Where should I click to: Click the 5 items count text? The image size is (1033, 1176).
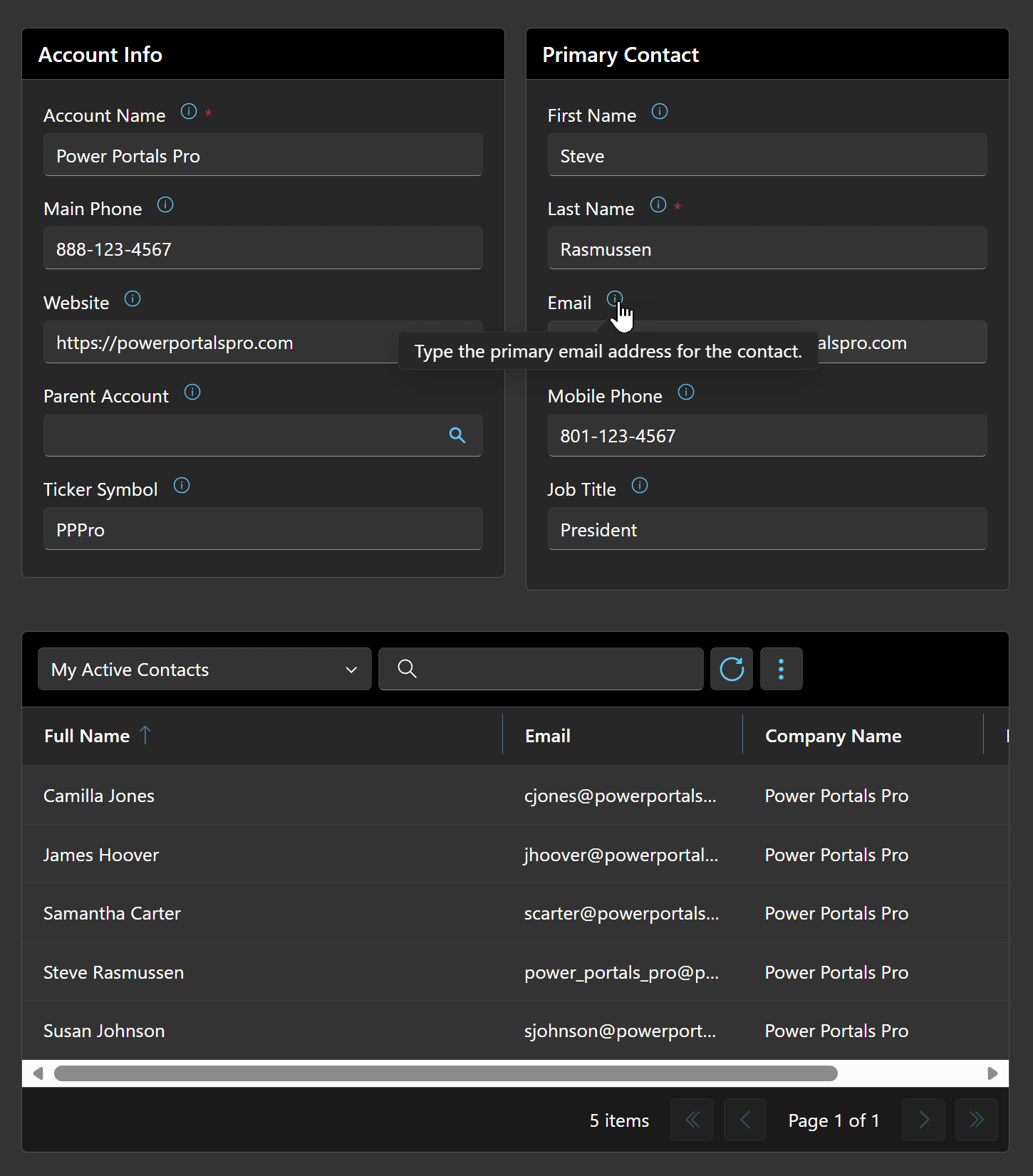(x=619, y=1120)
